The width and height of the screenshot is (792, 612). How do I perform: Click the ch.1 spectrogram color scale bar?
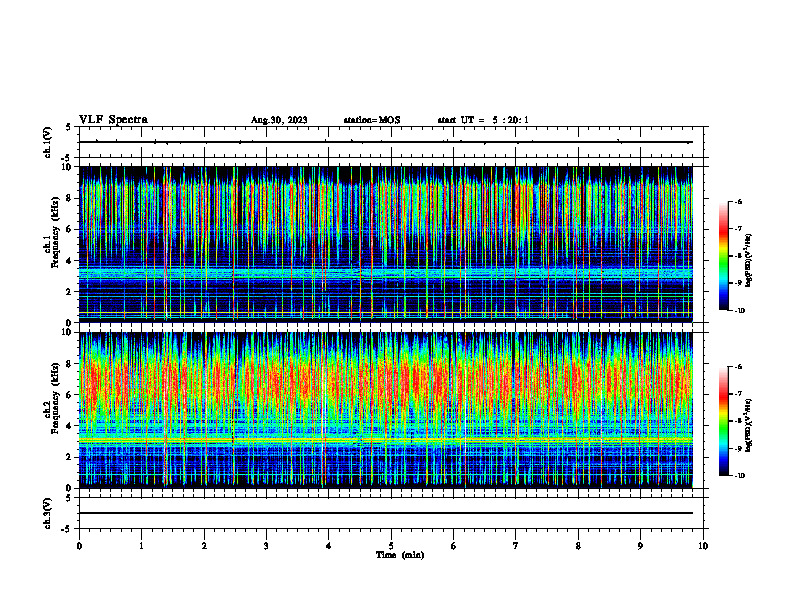point(723,256)
